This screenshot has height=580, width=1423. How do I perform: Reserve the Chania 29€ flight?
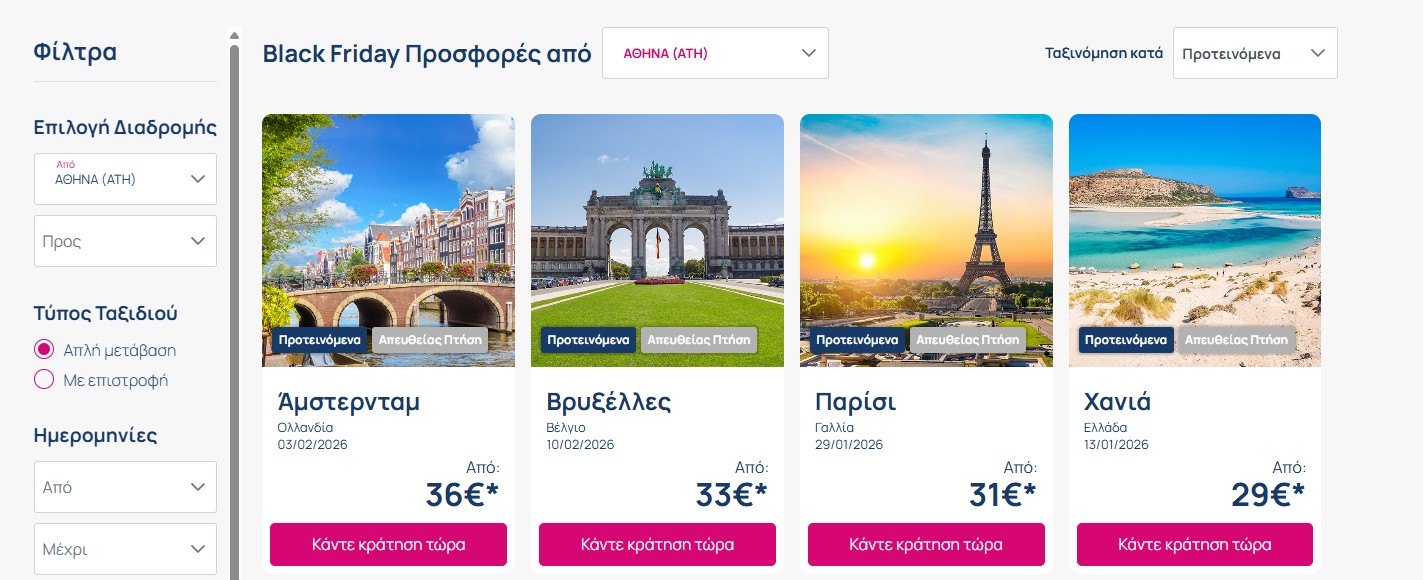[x=1194, y=545]
